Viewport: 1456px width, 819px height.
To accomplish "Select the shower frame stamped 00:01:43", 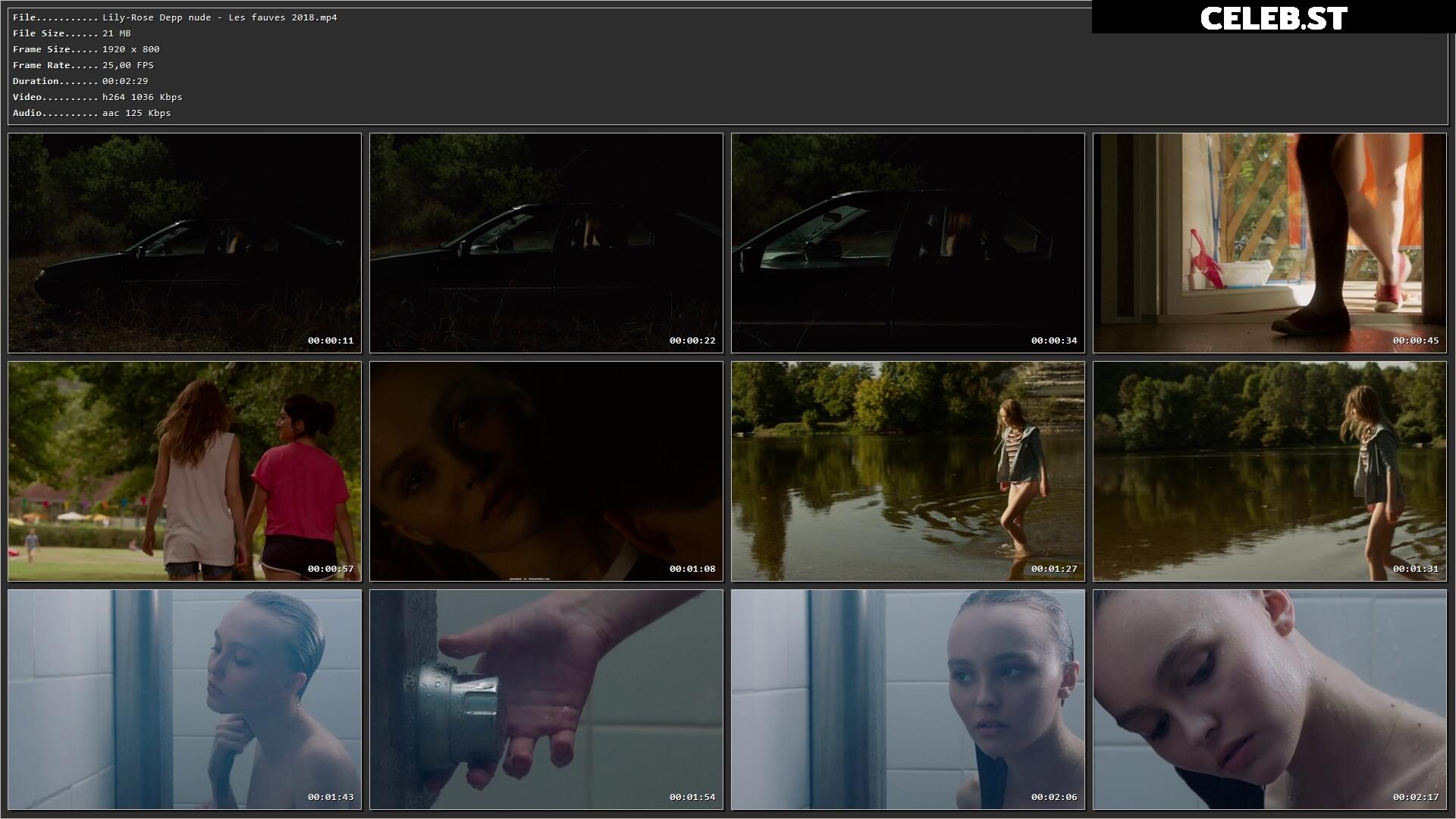I will coord(184,700).
